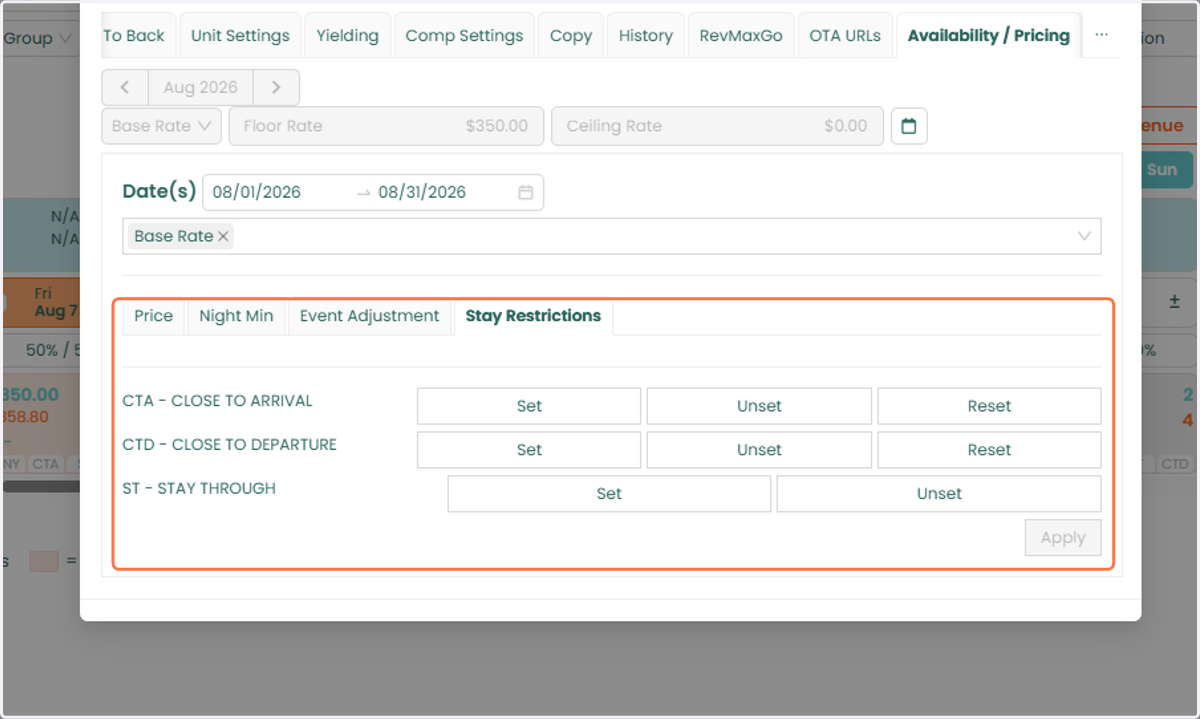
Task: Click Aug 2026 month label
Action: [x=200, y=87]
